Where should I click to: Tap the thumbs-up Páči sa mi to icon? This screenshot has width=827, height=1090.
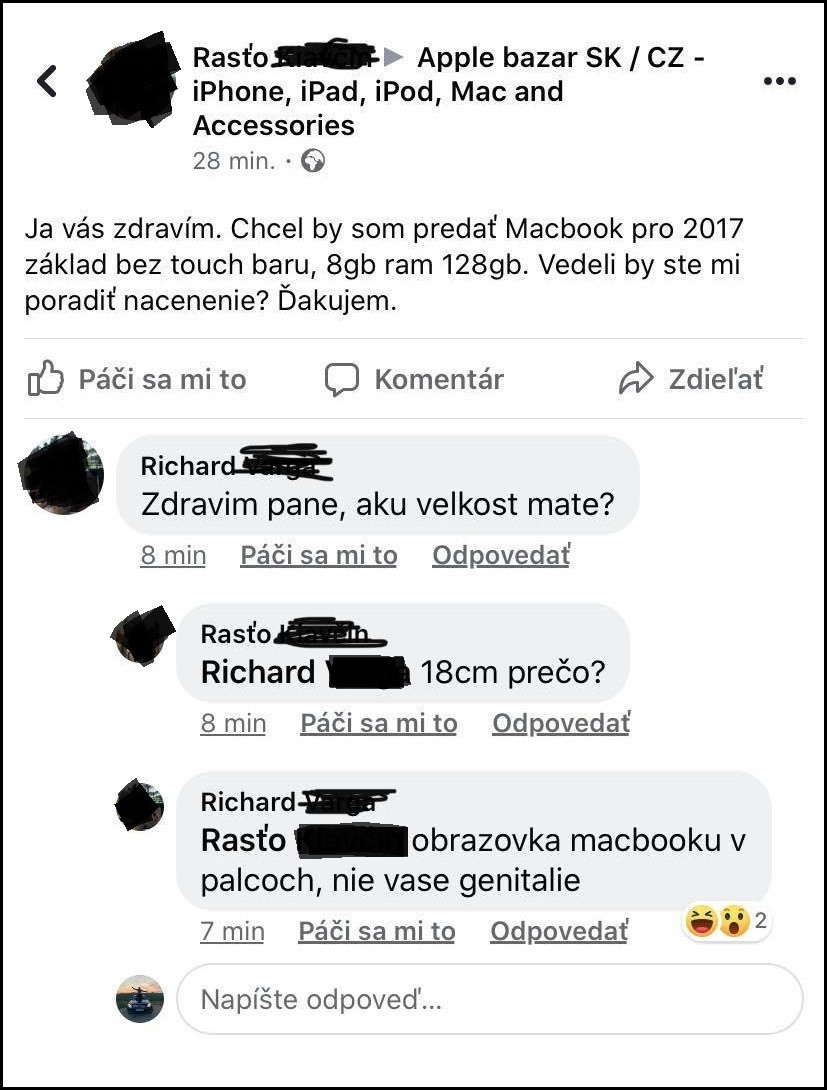(46, 379)
